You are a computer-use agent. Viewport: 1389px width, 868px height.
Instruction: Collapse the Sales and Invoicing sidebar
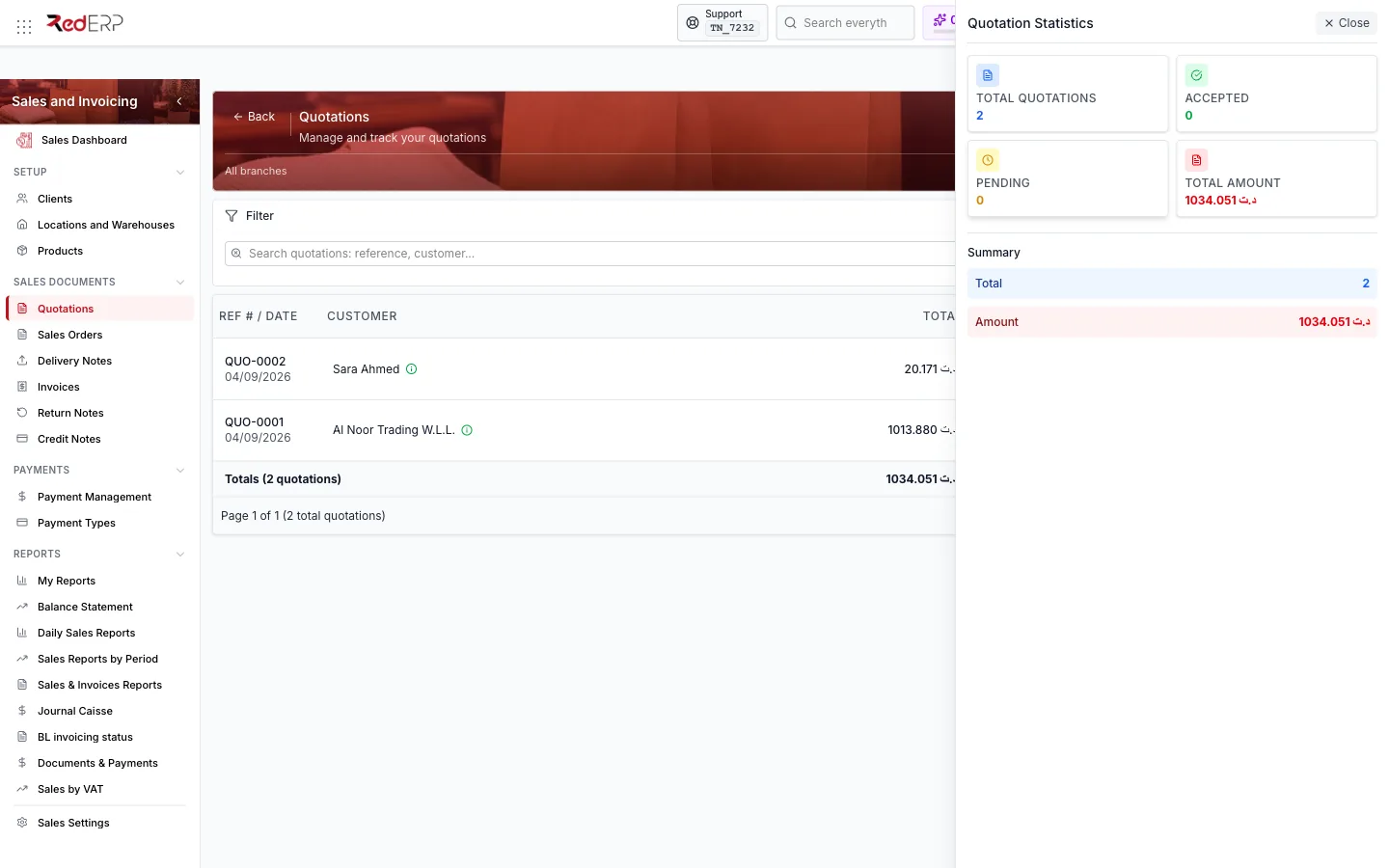click(x=179, y=101)
